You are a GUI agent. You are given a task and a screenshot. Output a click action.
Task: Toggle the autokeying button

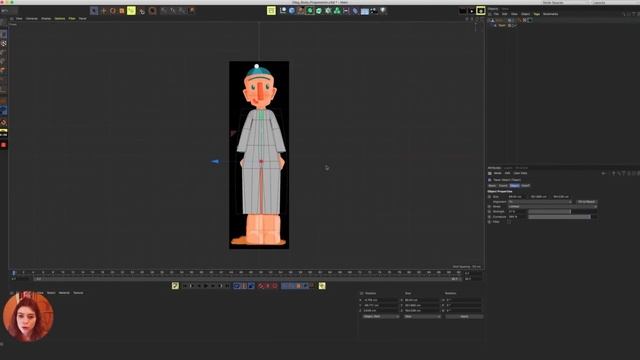click(268, 286)
